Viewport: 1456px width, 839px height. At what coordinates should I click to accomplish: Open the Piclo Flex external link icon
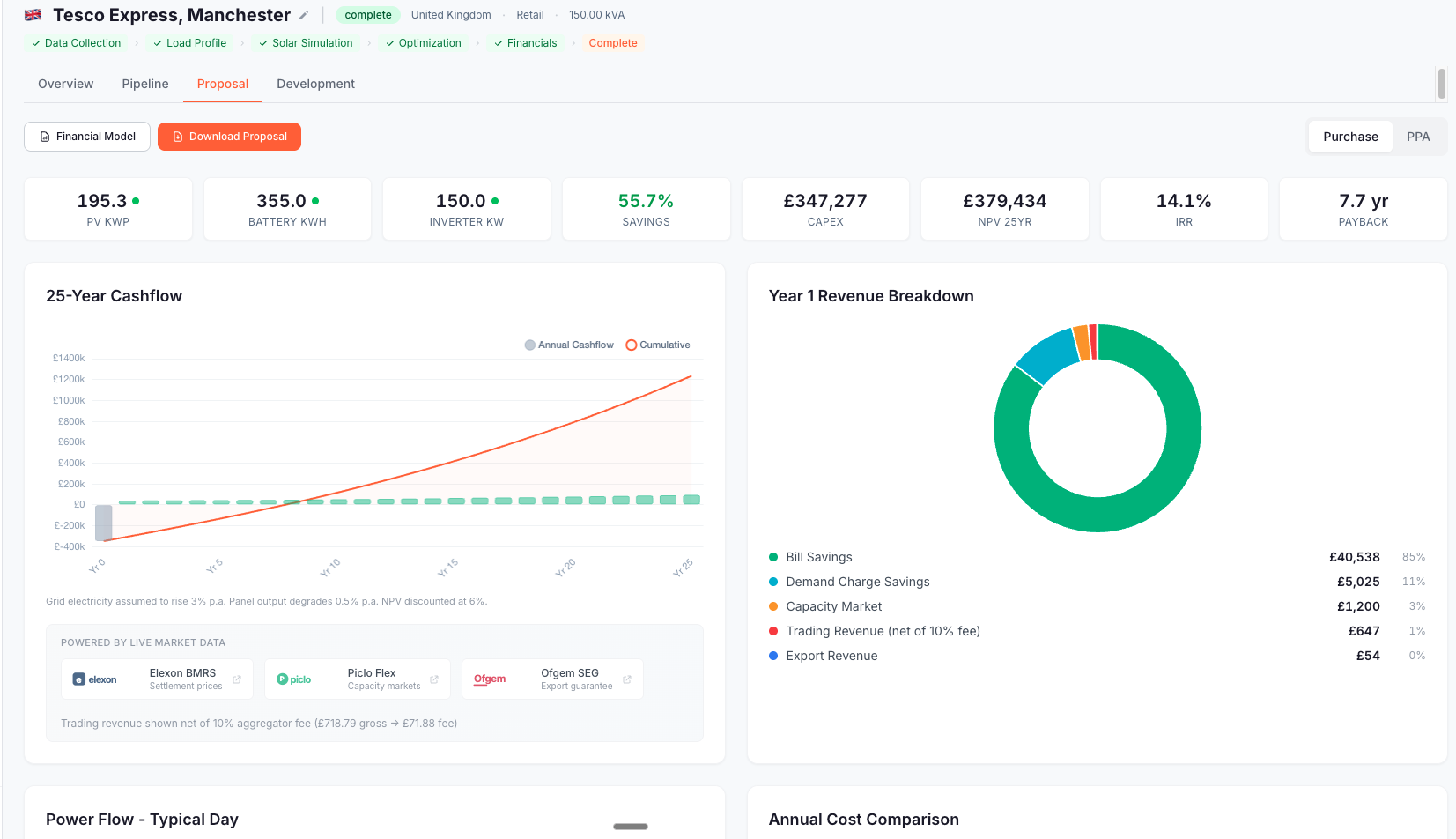[x=433, y=679]
